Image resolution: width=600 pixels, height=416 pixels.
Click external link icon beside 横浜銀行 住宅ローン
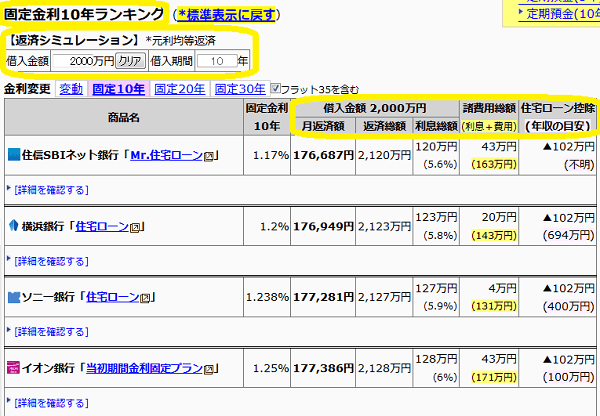coord(135,227)
